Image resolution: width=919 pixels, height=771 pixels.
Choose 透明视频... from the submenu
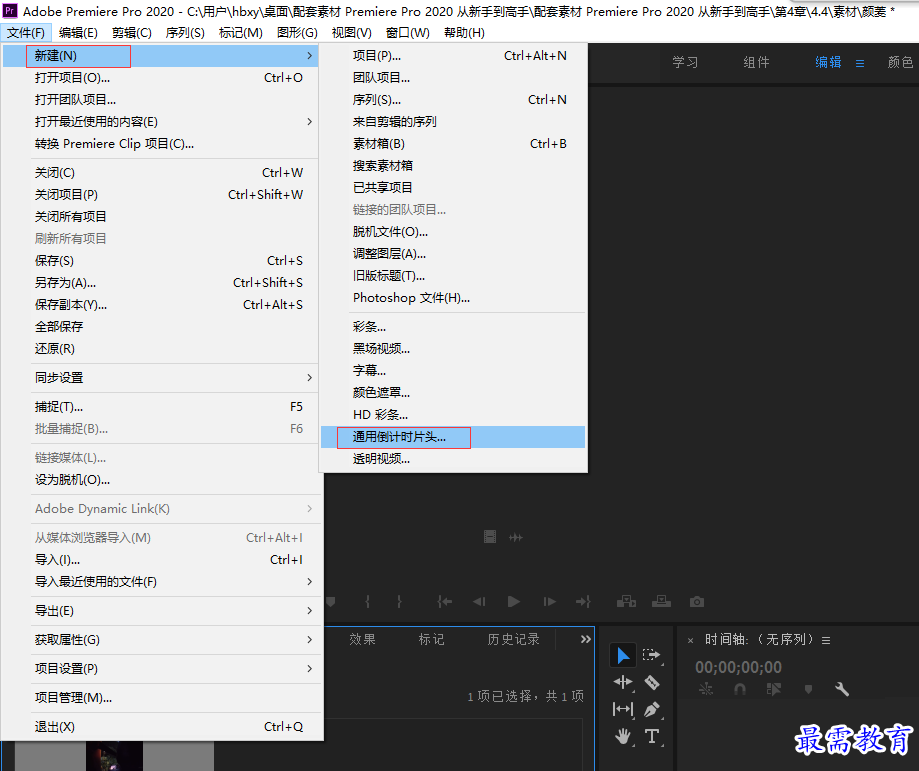(x=453, y=459)
